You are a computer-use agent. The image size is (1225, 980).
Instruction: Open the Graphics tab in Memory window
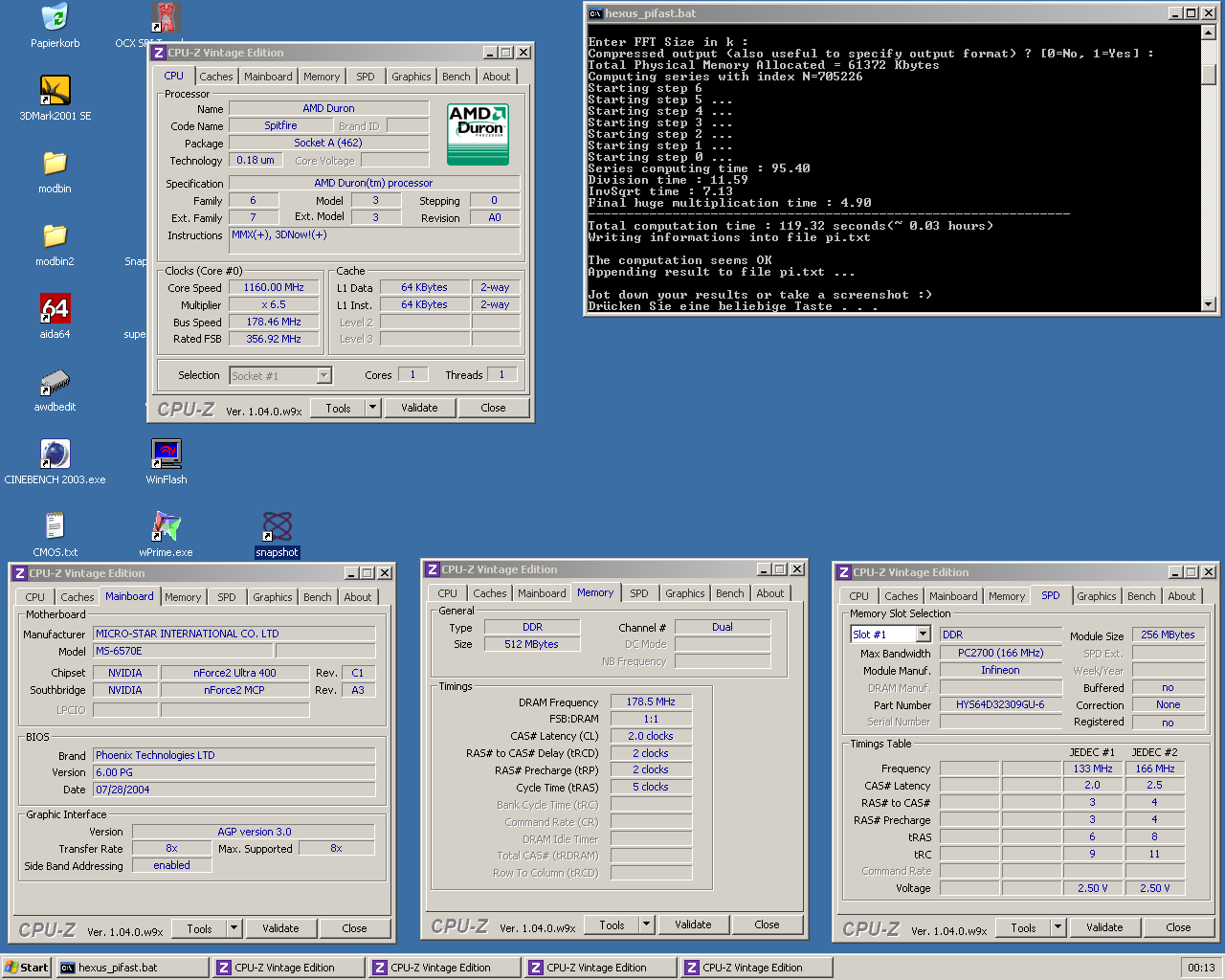685,593
